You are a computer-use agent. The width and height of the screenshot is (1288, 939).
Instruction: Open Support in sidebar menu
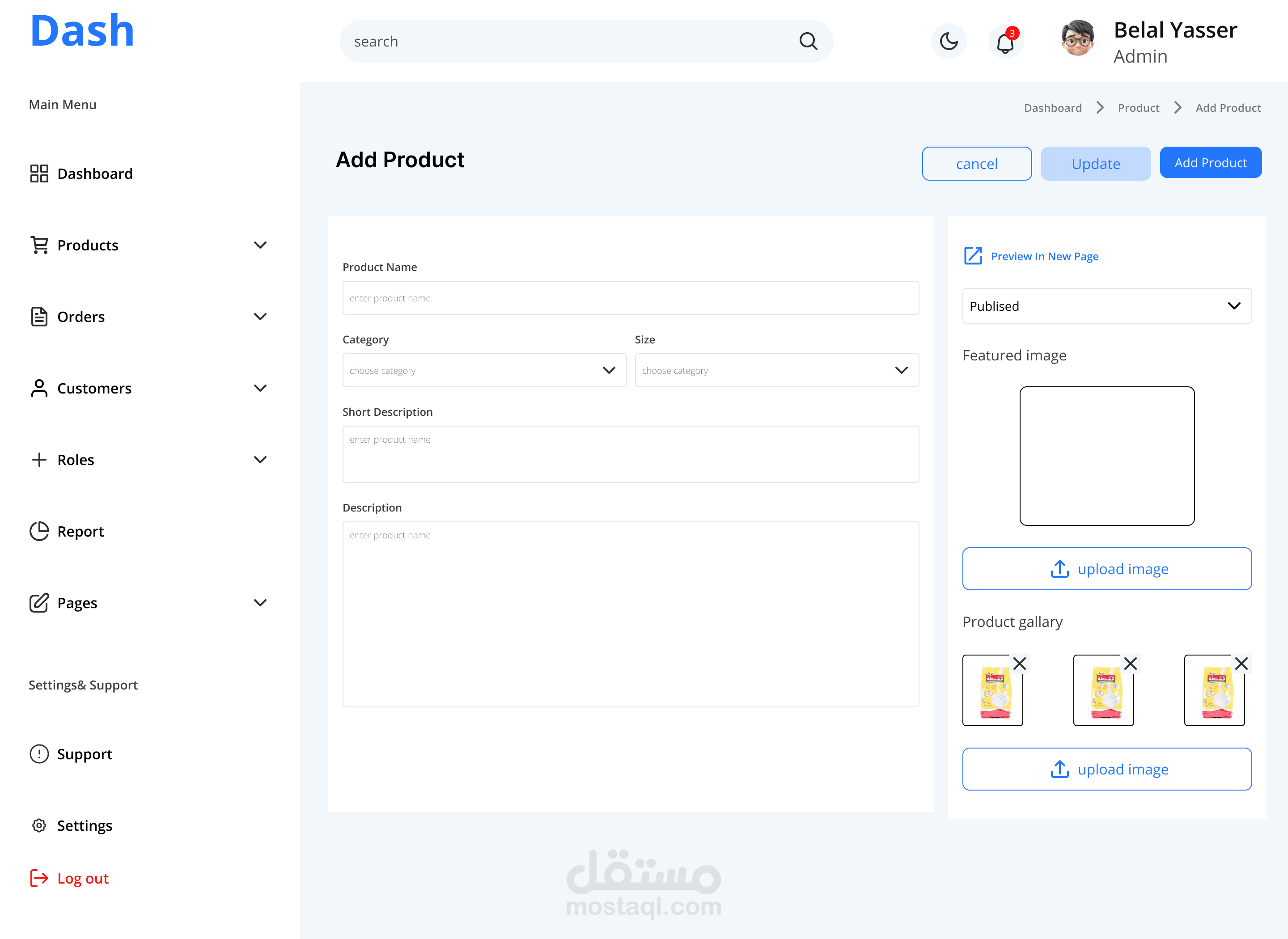pyautogui.click(x=84, y=754)
